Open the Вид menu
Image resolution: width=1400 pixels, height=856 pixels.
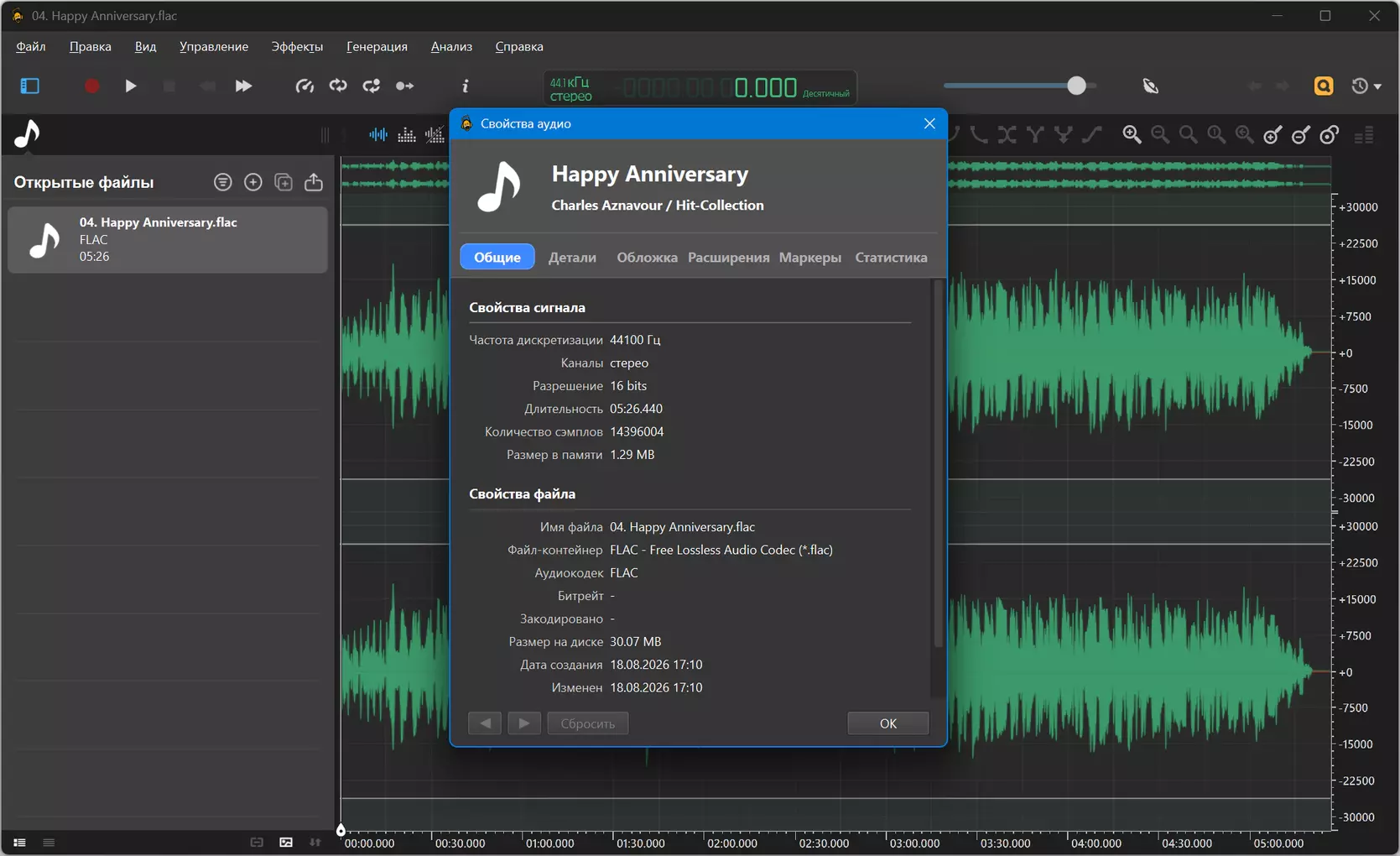145,47
